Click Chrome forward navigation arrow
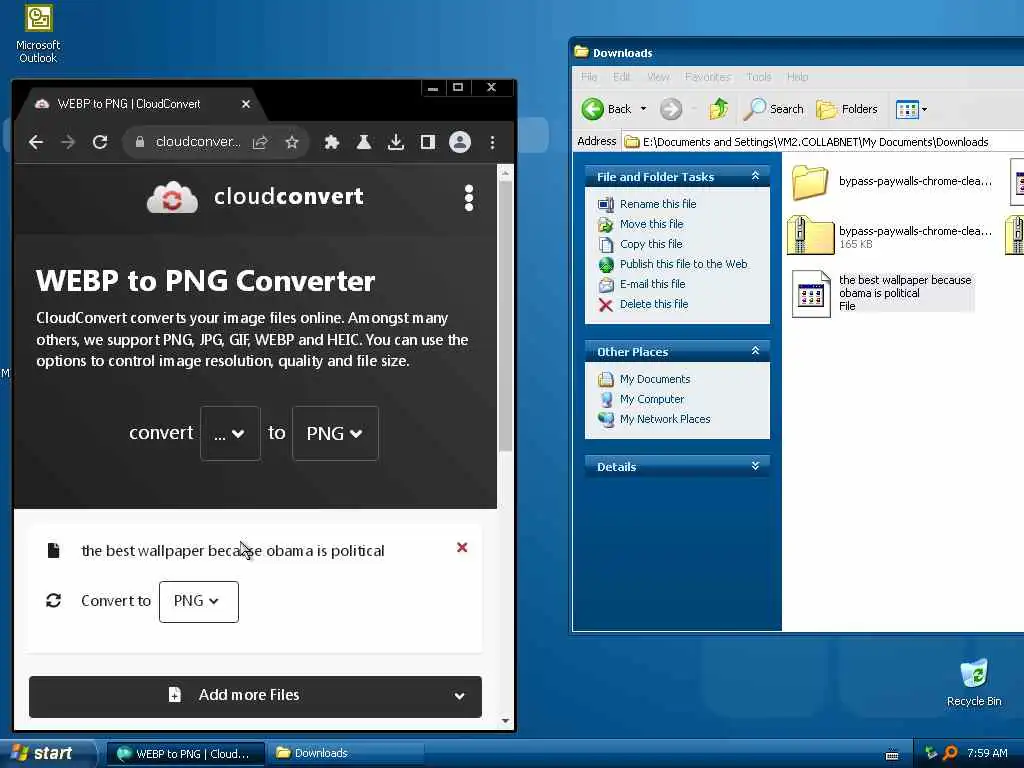This screenshot has height=768, width=1024. coord(68,142)
